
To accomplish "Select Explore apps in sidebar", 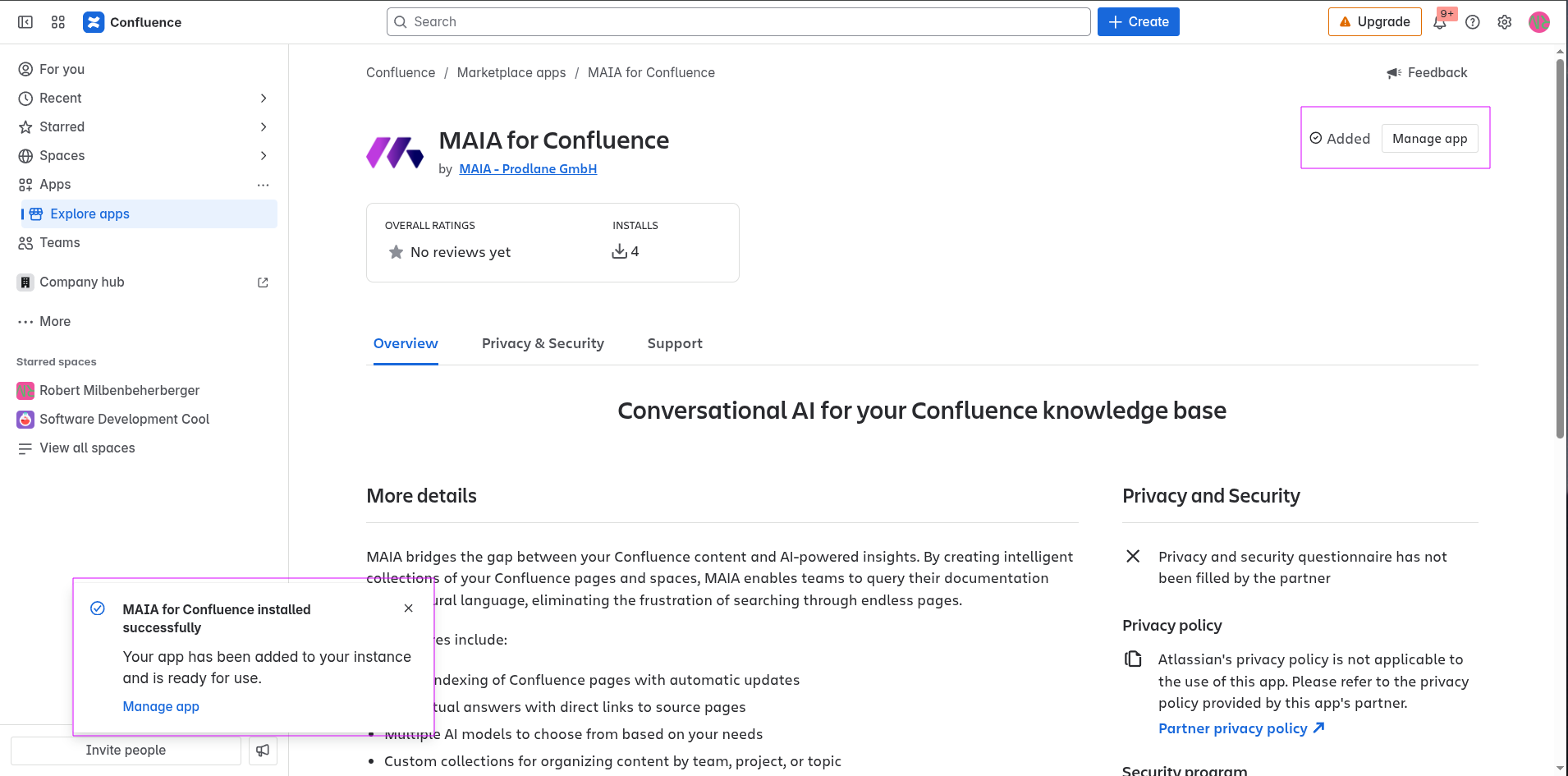I will click(x=149, y=214).
